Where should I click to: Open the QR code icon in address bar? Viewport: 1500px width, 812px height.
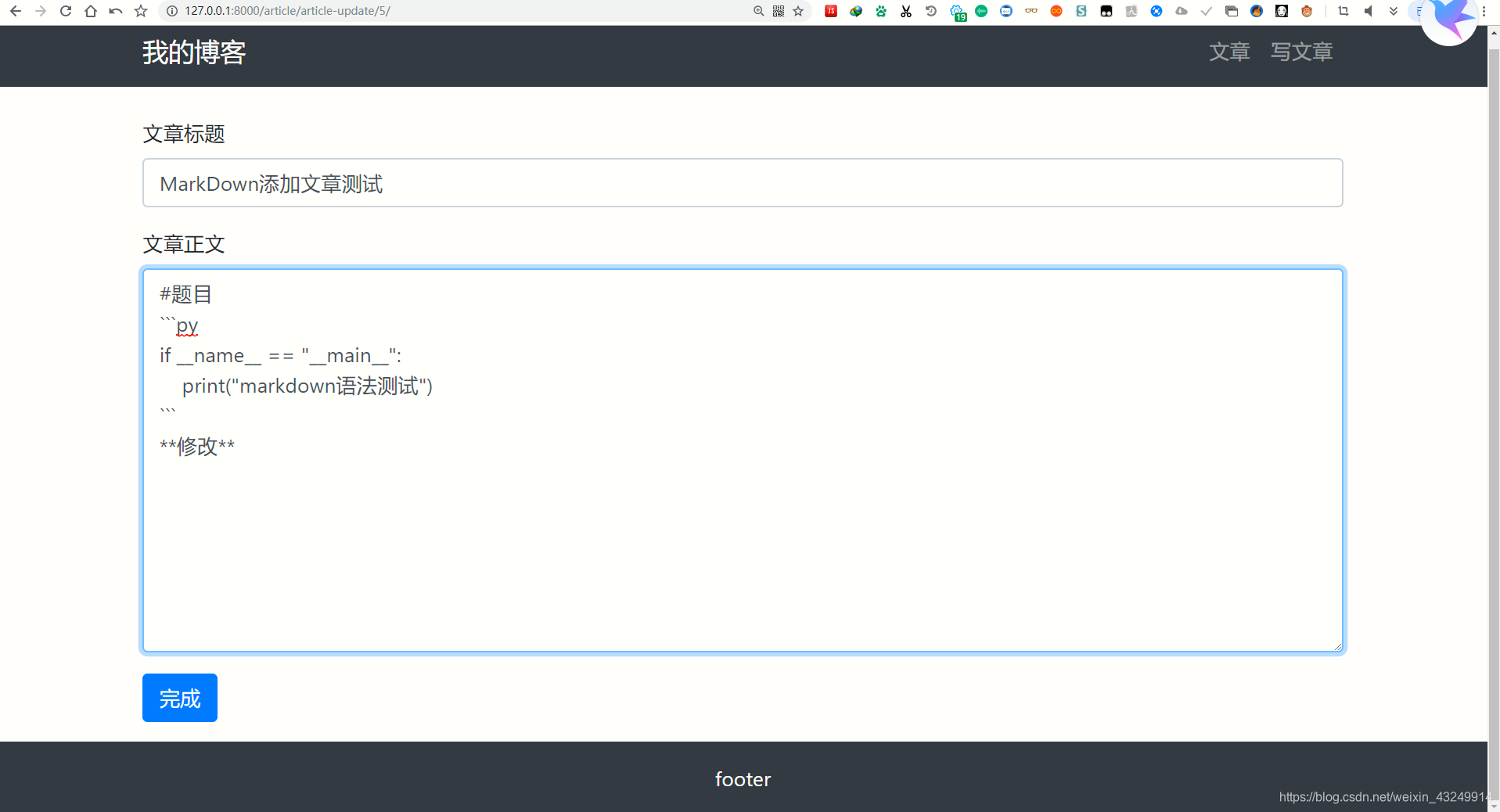click(x=779, y=11)
